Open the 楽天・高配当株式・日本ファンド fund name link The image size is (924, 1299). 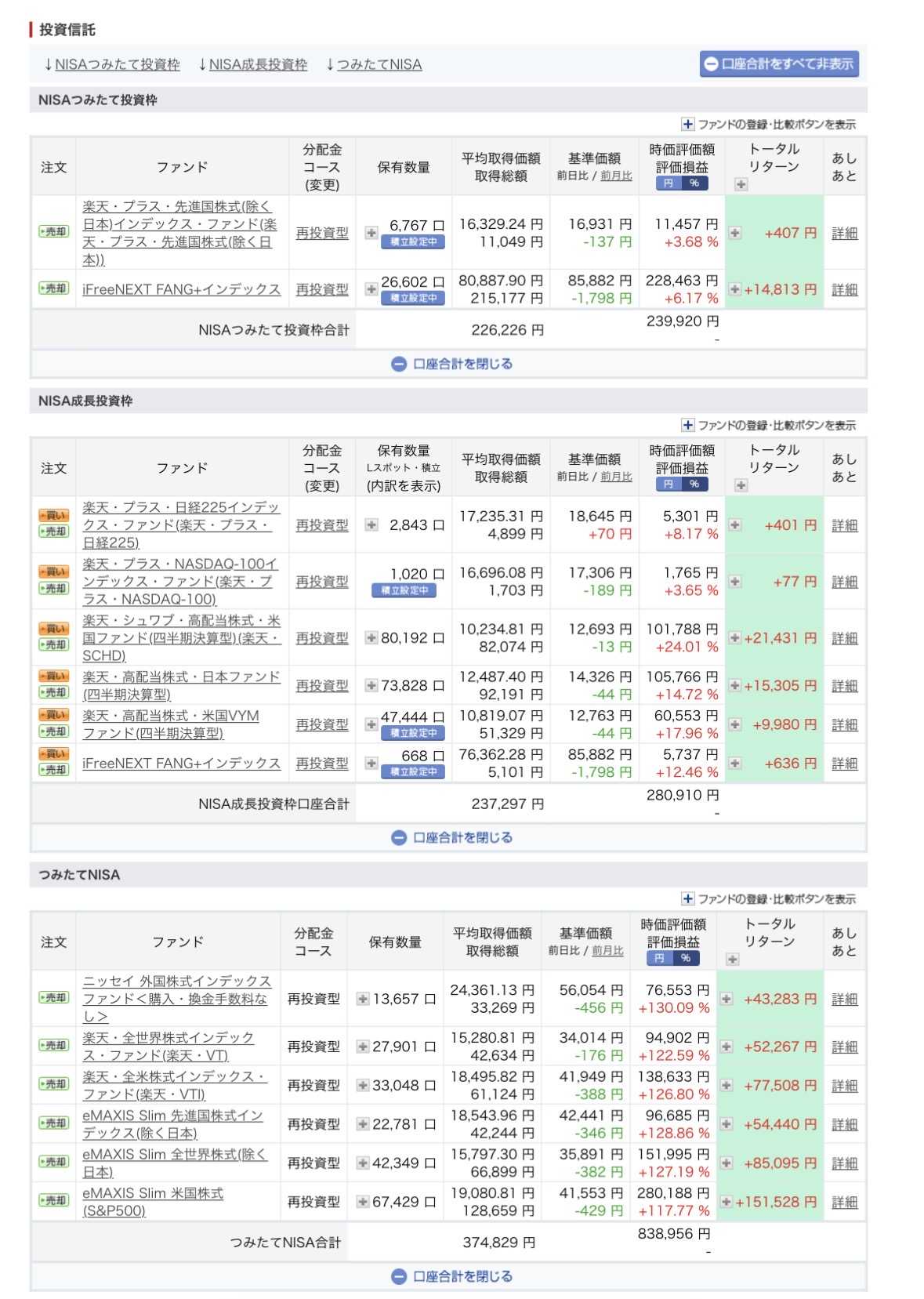coord(181,685)
